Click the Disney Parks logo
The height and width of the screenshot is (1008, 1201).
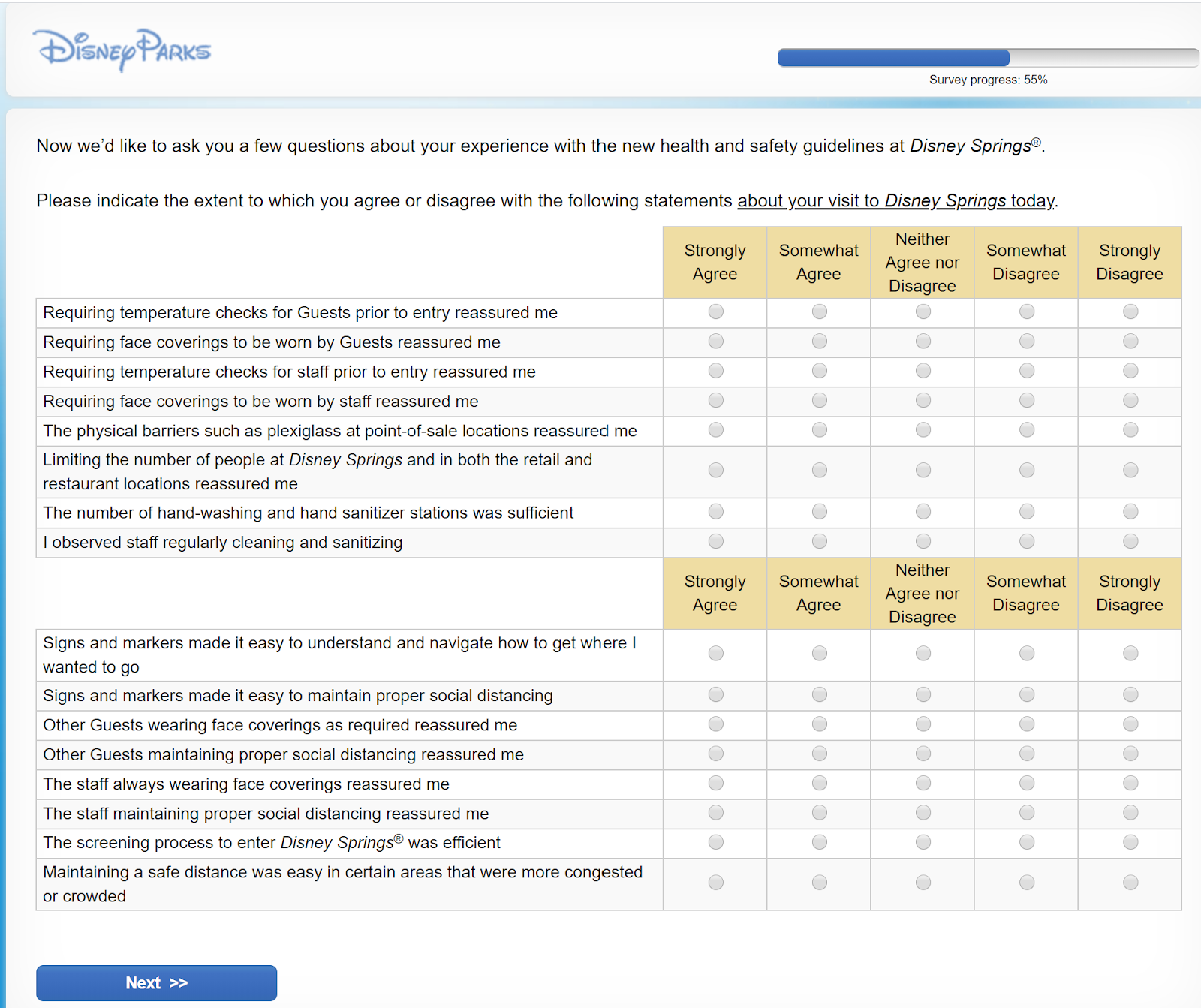122,50
